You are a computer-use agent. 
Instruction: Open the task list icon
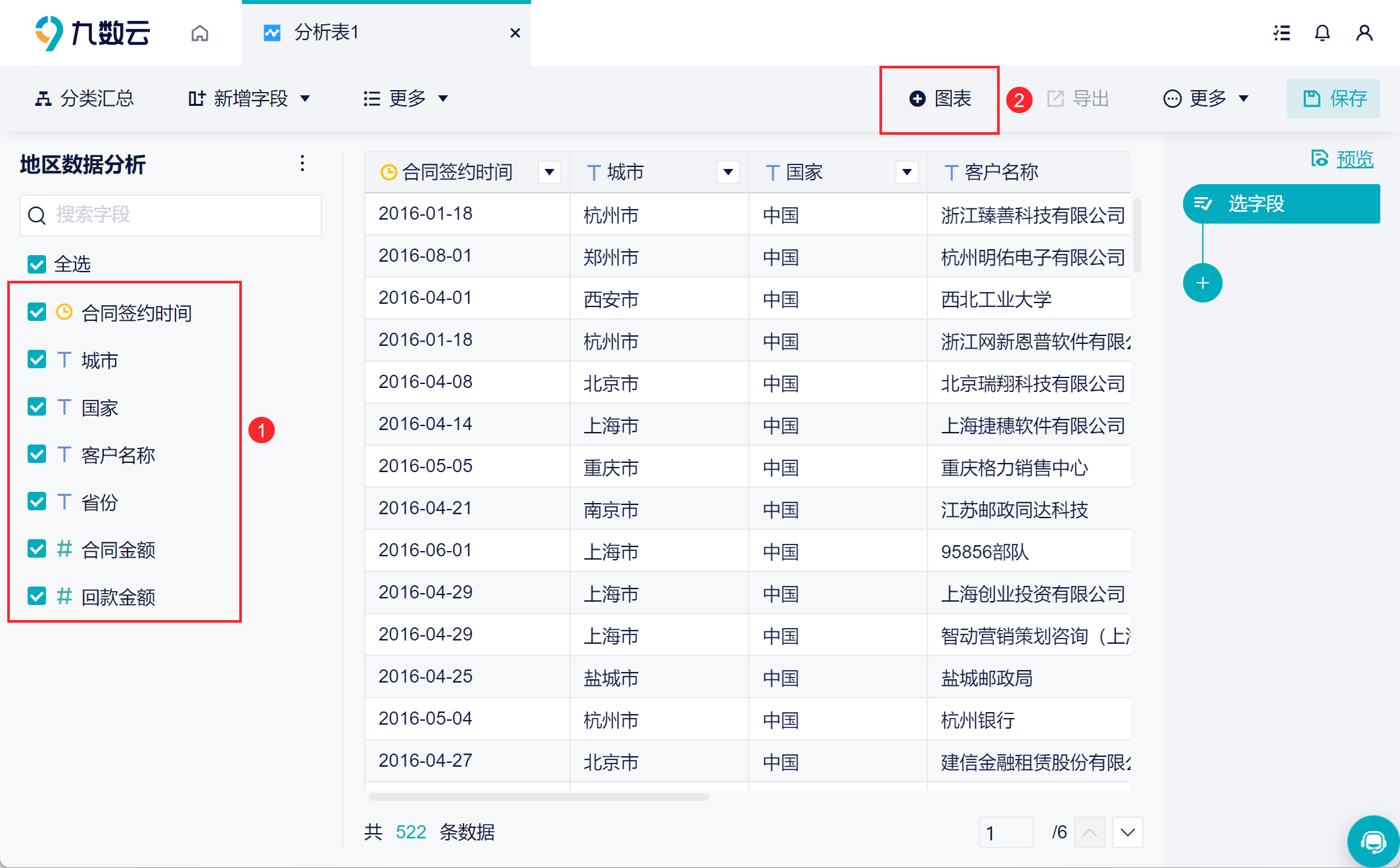(x=1281, y=33)
